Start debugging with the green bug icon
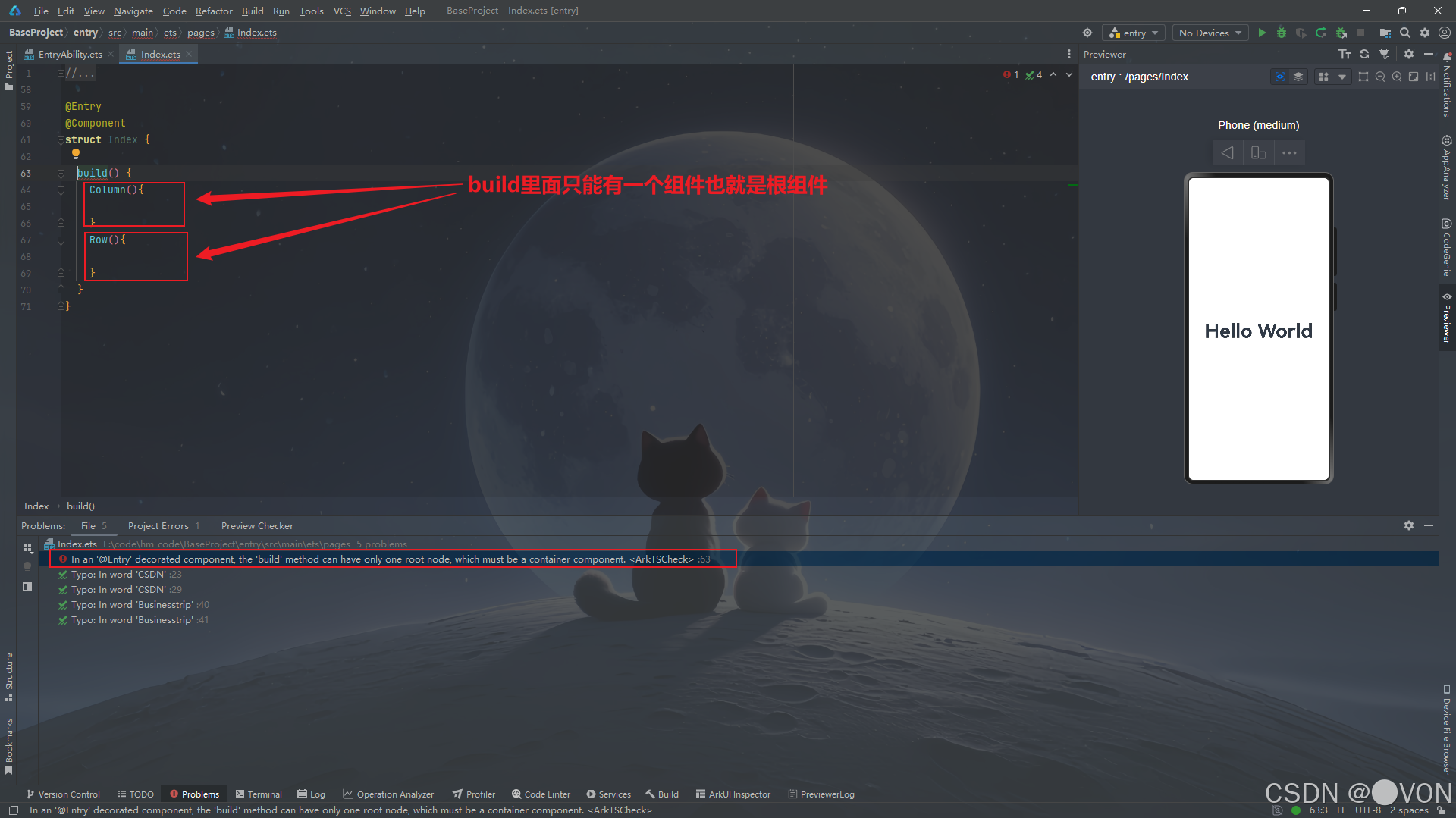Viewport: 1456px width, 818px height. [1282, 33]
